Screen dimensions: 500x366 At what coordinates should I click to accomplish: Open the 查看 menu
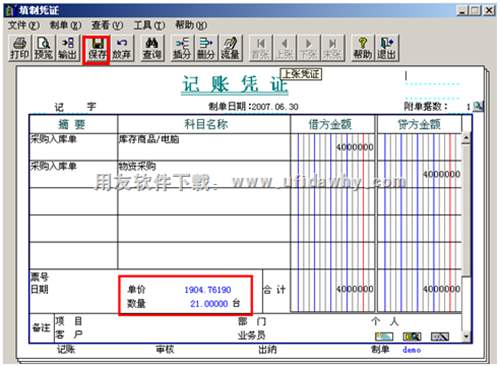(107, 25)
